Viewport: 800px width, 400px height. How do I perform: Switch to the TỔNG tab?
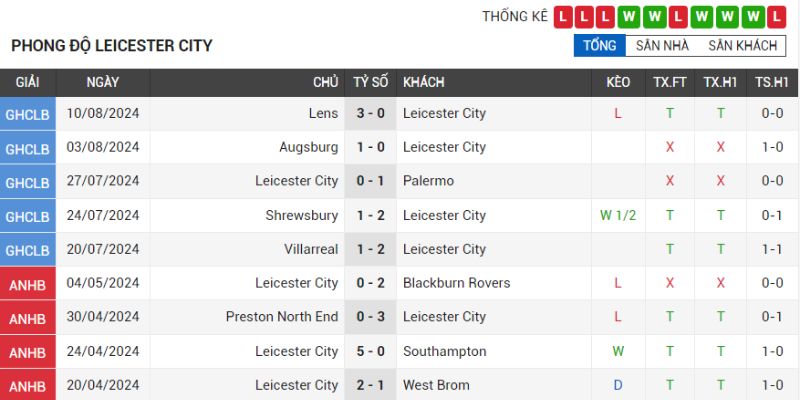[599, 46]
